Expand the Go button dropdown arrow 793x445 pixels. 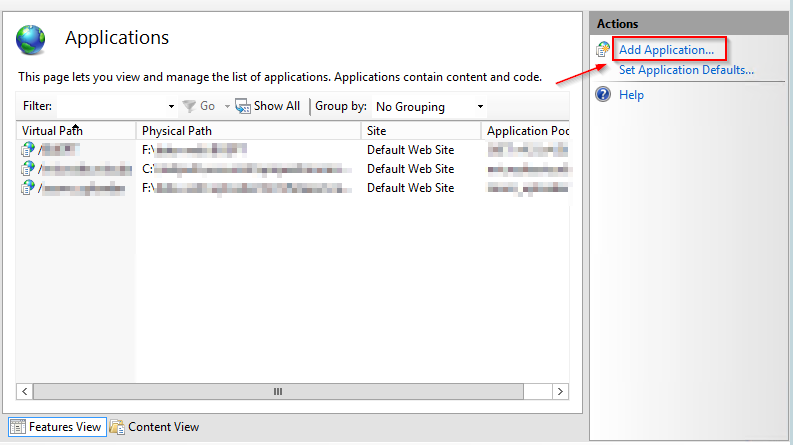pos(226,106)
